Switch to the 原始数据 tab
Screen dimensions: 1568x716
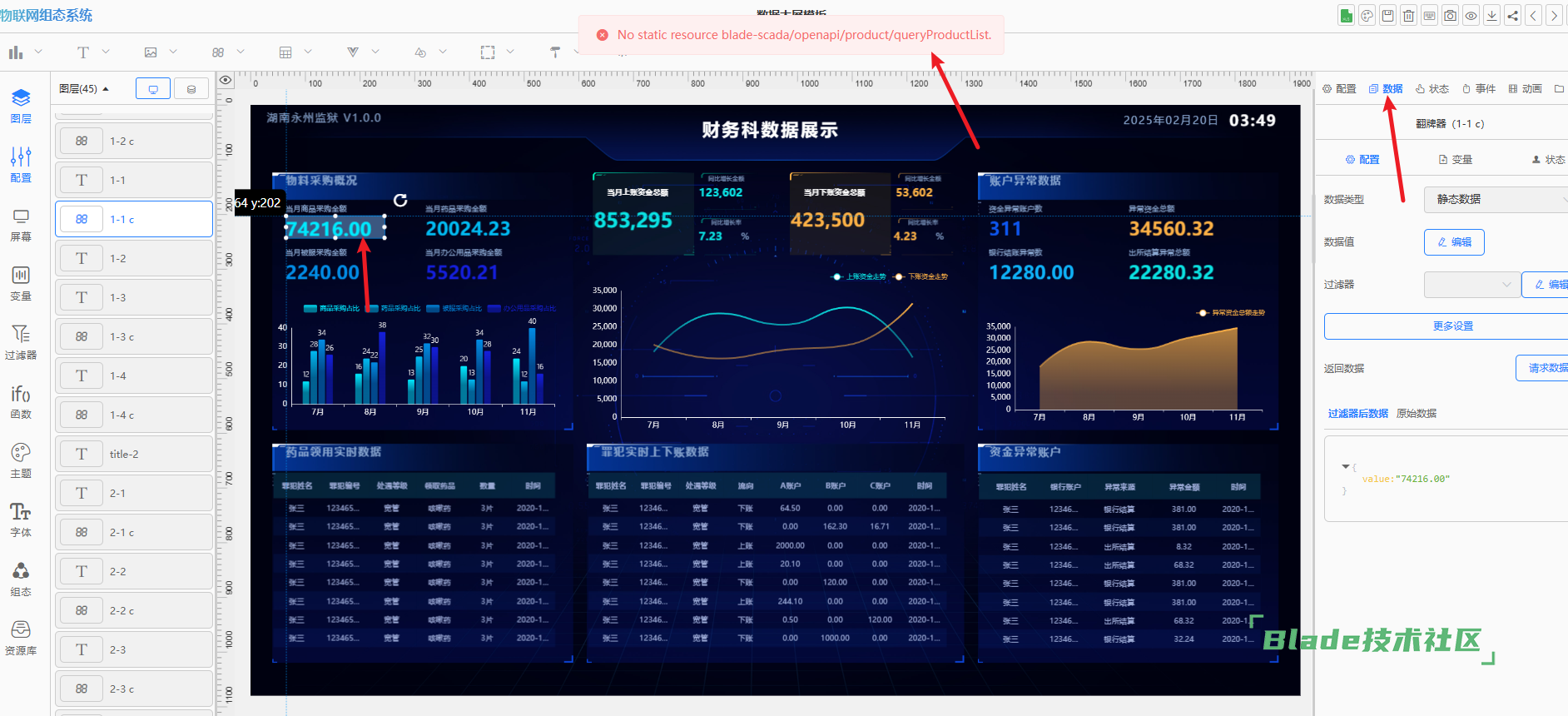coord(1416,414)
